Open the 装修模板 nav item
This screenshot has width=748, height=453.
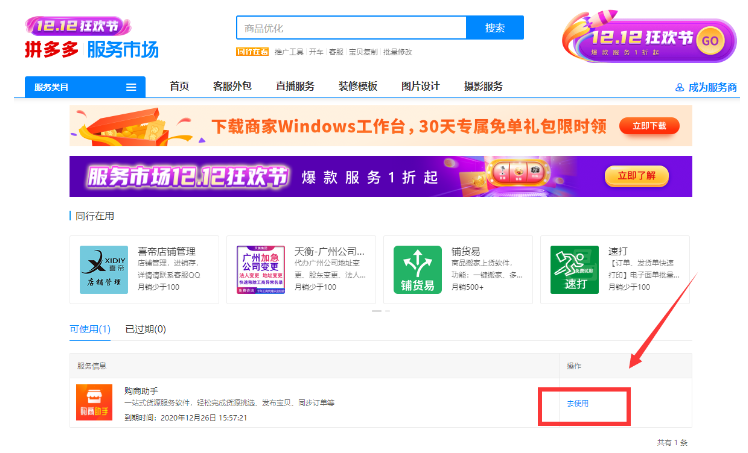(358, 86)
